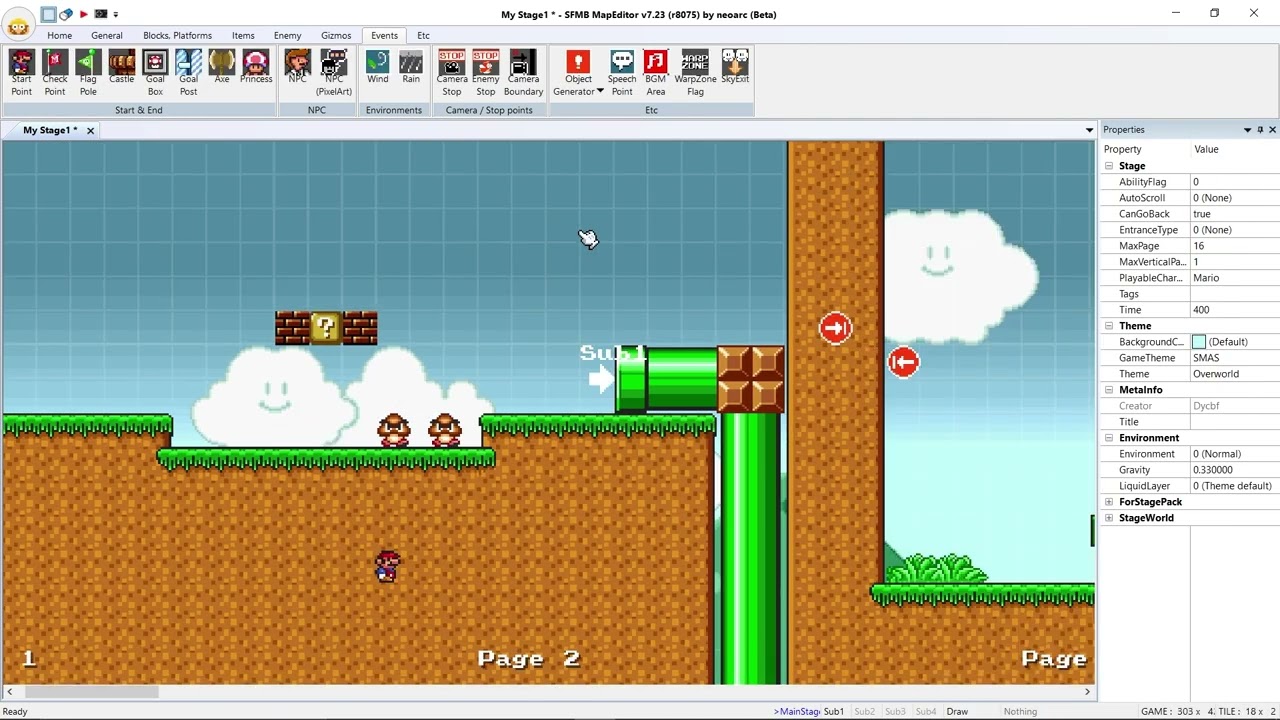Collapse the Stage property group
Viewport: 1280px width, 720px height.
point(1109,166)
